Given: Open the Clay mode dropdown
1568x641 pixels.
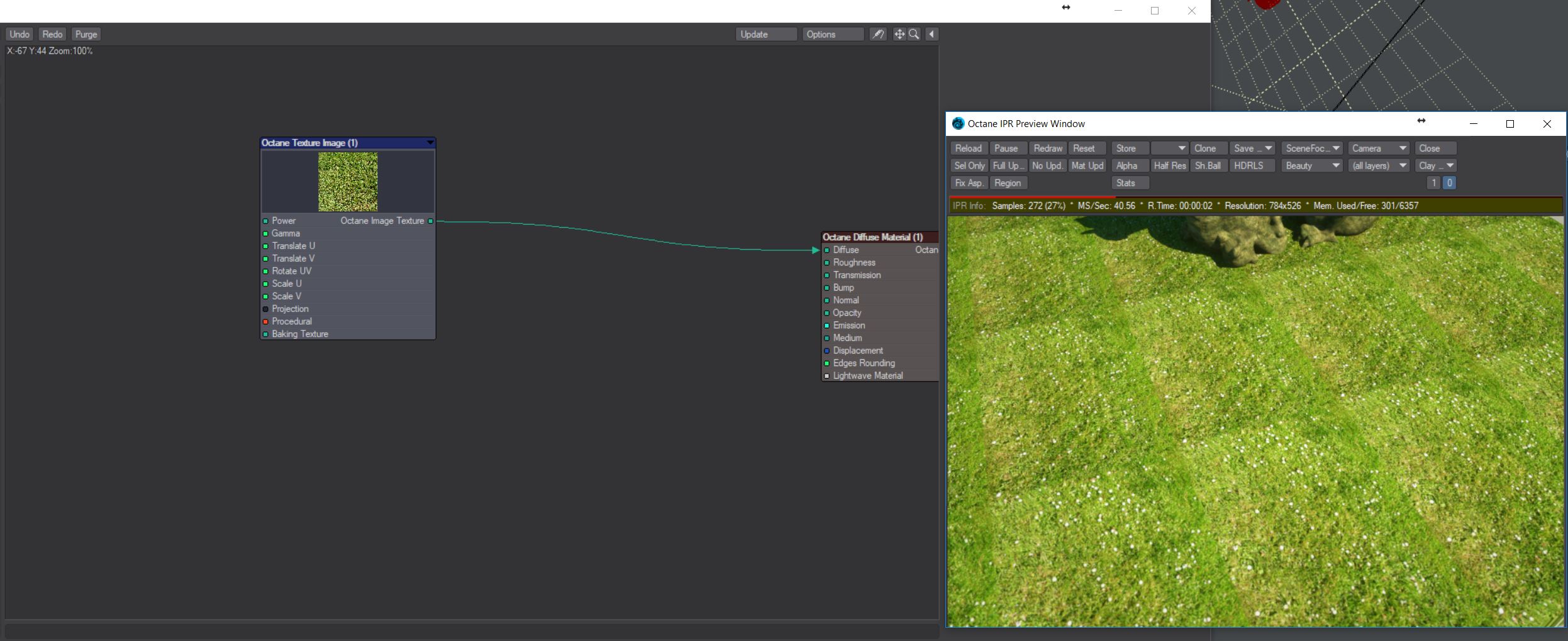Looking at the screenshot, I should coord(1436,166).
